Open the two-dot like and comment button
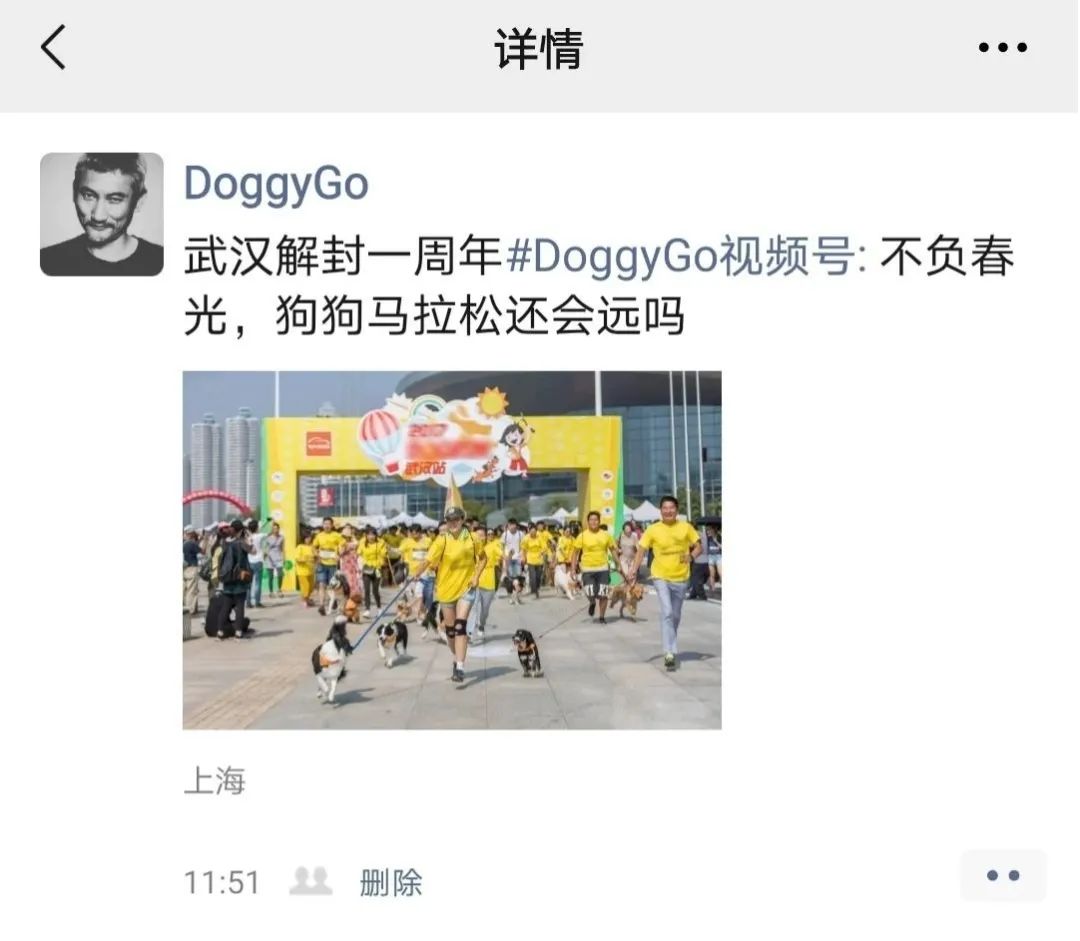Image resolution: width=1080 pixels, height=941 pixels. pos(1003,876)
